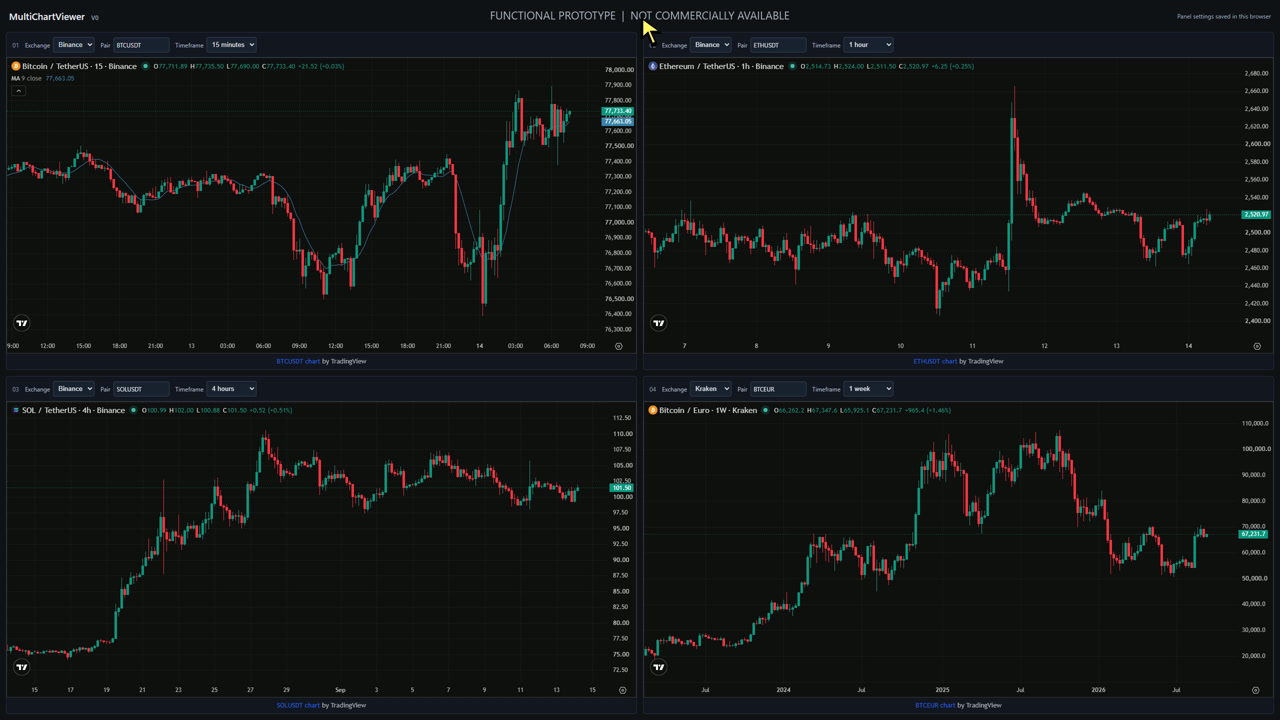Click the Ethereum coin icon in chart legend

coord(653,66)
